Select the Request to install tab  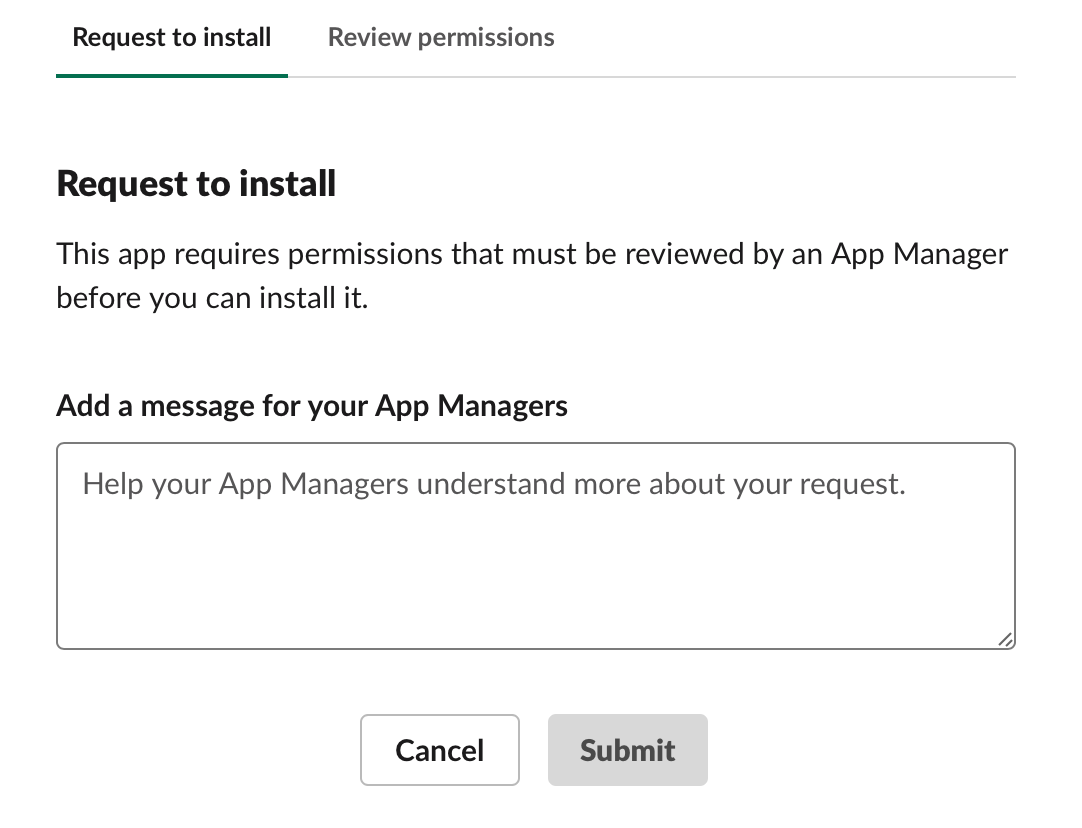(x=172, y=38)
